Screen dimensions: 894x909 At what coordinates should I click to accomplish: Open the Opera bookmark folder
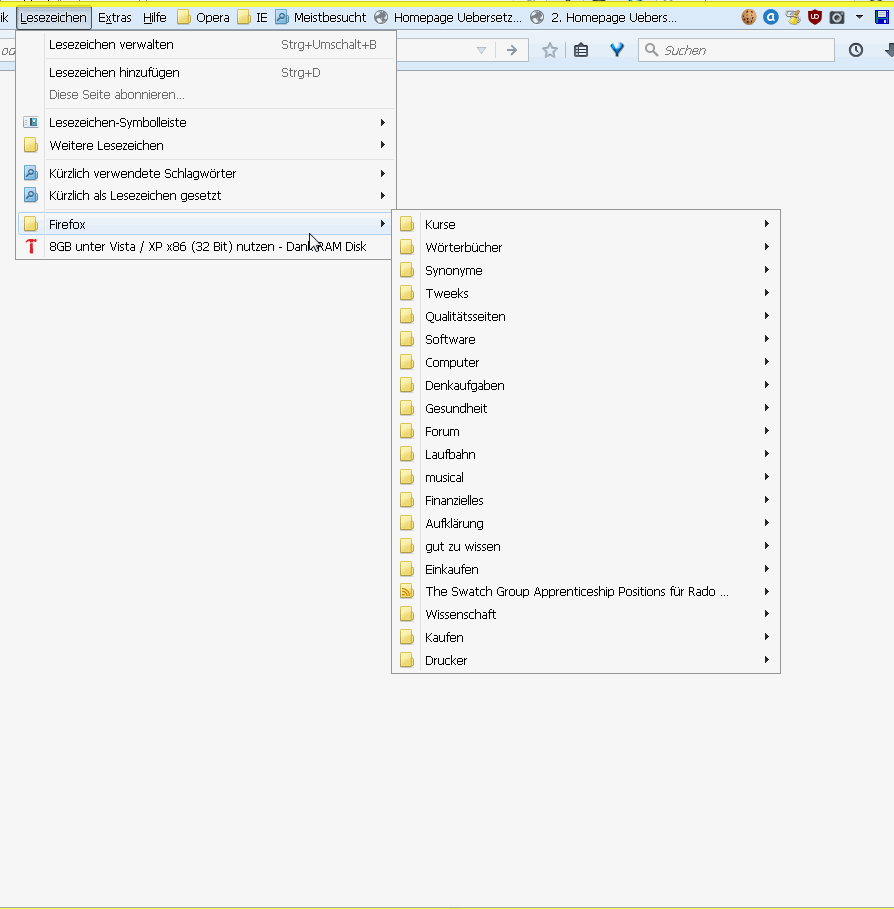point(203,17)
